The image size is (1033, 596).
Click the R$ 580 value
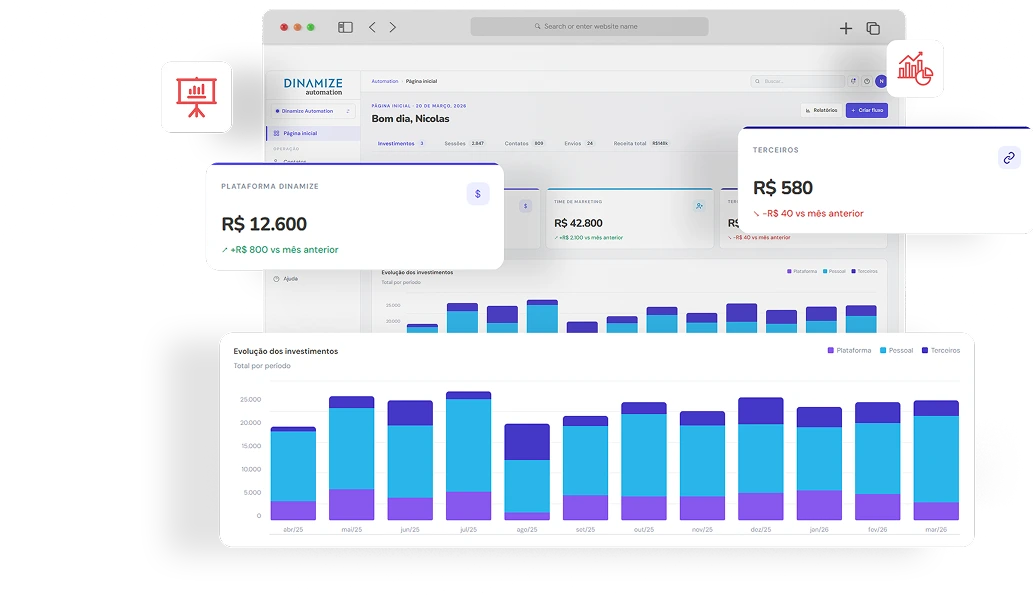pyautogui.click(x=783, y=188)
